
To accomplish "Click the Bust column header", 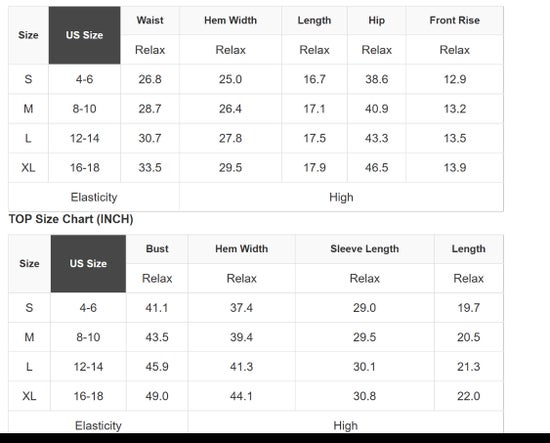I will [x=157, y=249].
